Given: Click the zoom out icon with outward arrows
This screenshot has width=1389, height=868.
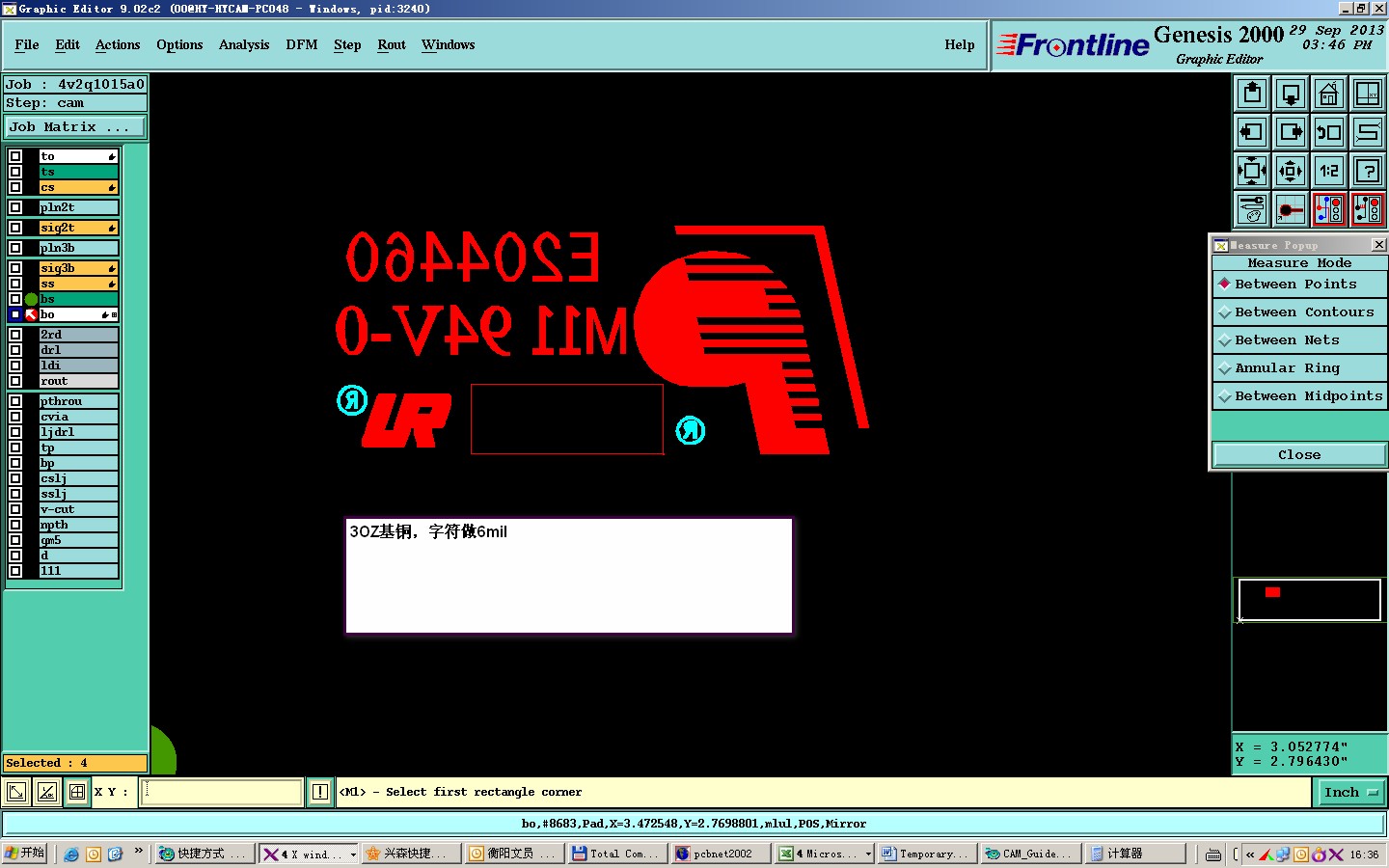Looking at the screenshot, I should [1291, 171].
